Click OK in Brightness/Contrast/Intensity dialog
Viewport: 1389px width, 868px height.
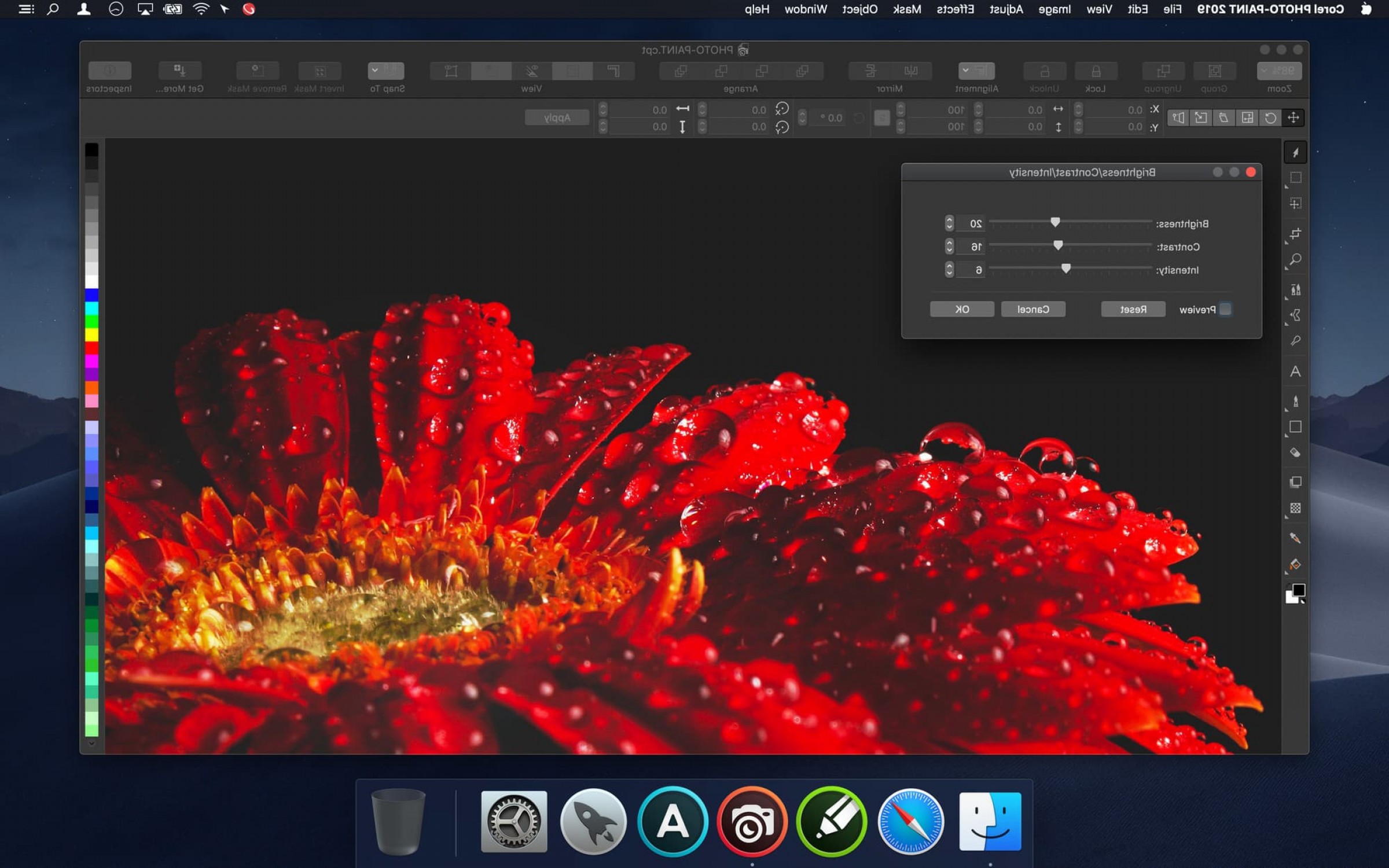pos(962,310)
